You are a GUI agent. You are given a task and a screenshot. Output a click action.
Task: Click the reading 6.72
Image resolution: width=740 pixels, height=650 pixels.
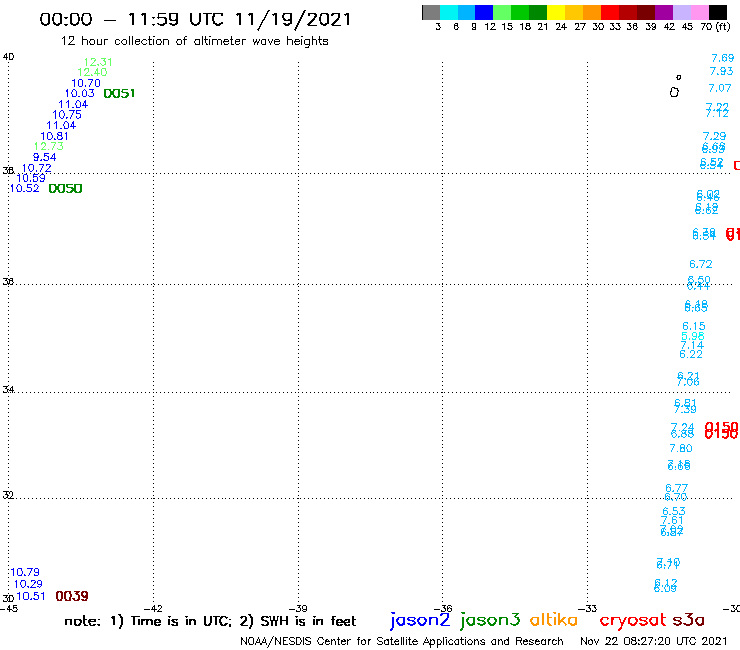pos(701,264)
